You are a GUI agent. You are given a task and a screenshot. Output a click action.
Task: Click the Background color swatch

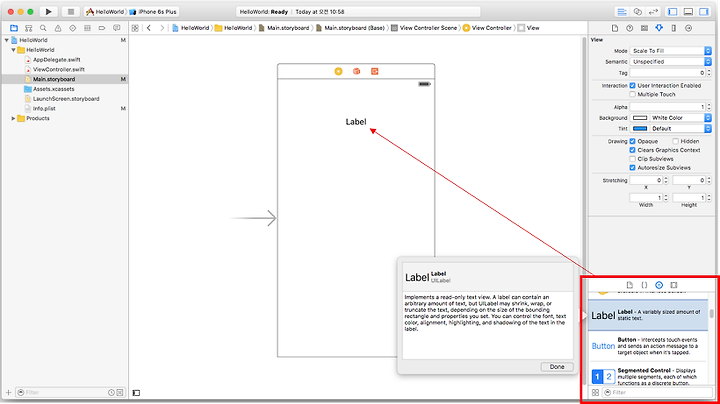(x=640, y=118)
